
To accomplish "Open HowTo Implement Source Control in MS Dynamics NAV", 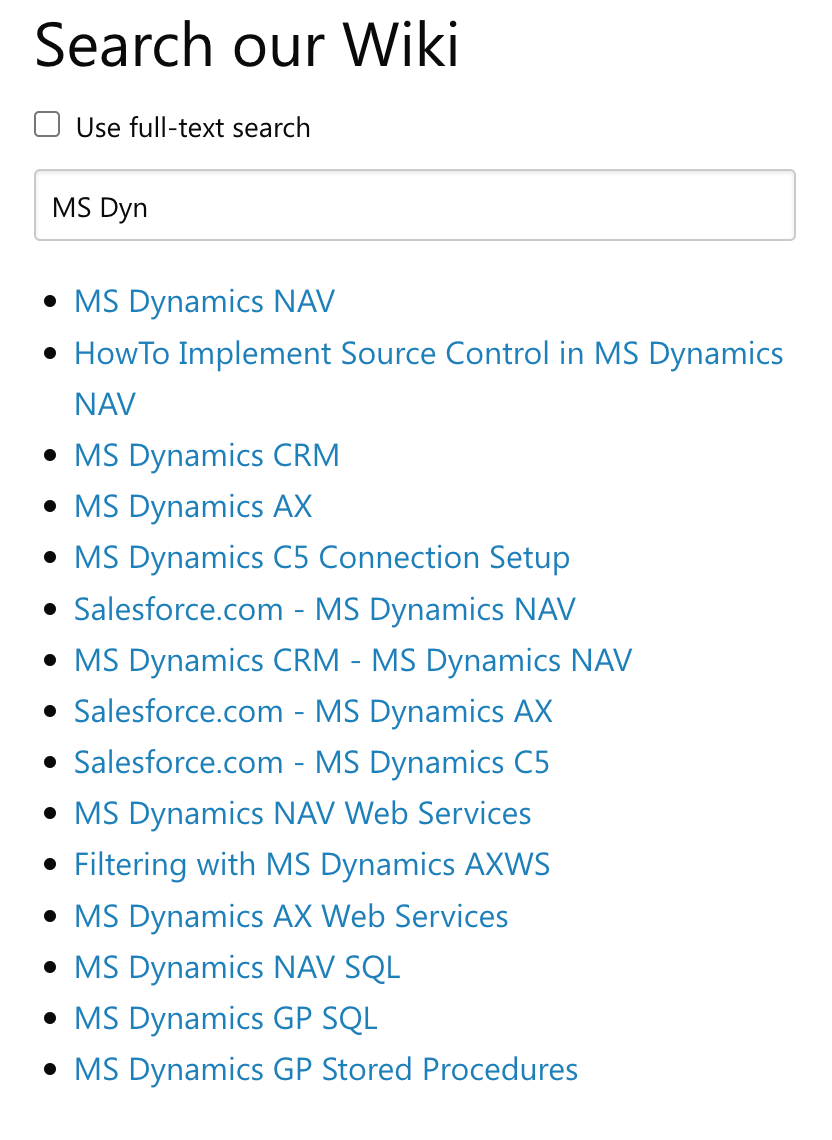I will click(x=428, y=378).
